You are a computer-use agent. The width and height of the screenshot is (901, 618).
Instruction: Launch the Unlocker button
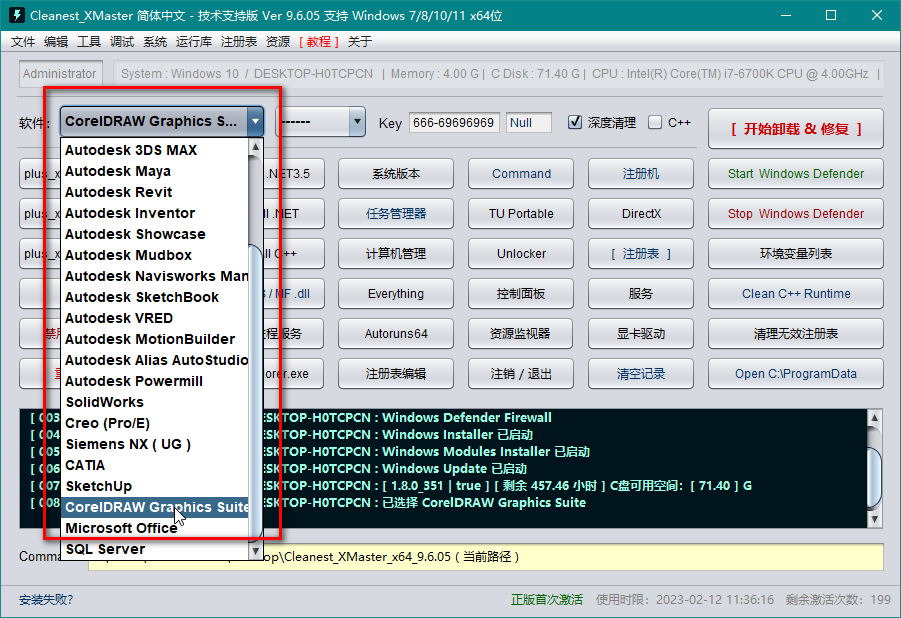pyautogui.click(x=521, y=254)
